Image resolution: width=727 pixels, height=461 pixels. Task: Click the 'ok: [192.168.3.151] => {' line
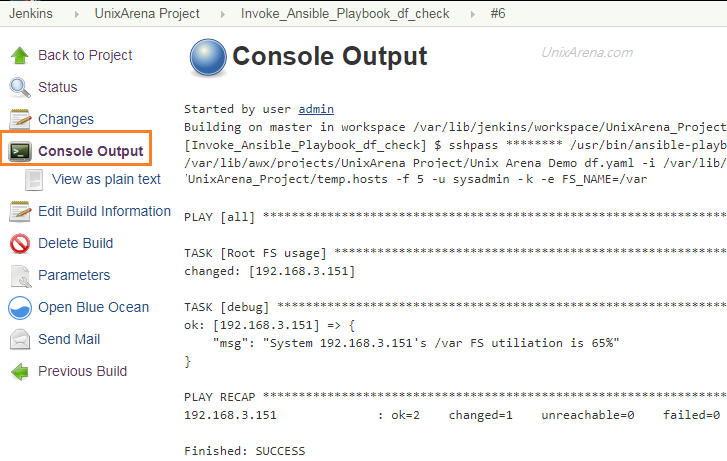[x=269, y=325]
